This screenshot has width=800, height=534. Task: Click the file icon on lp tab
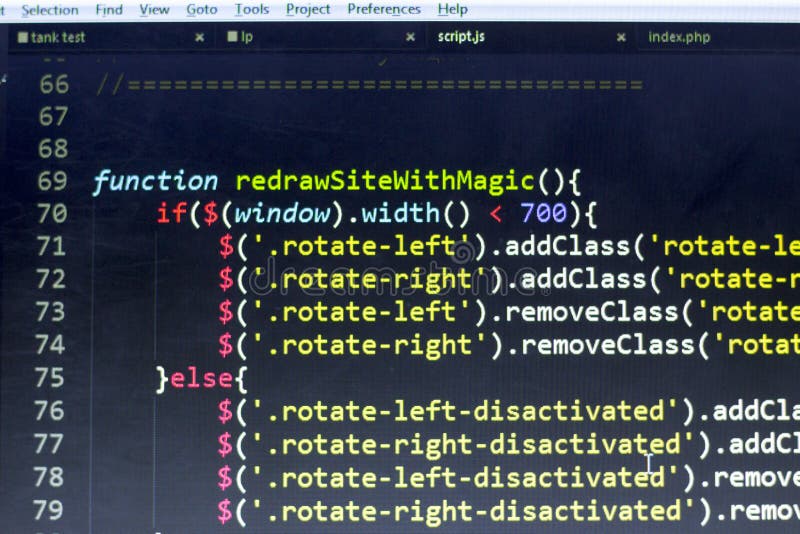pyautogui.click(x=232, y=37)
